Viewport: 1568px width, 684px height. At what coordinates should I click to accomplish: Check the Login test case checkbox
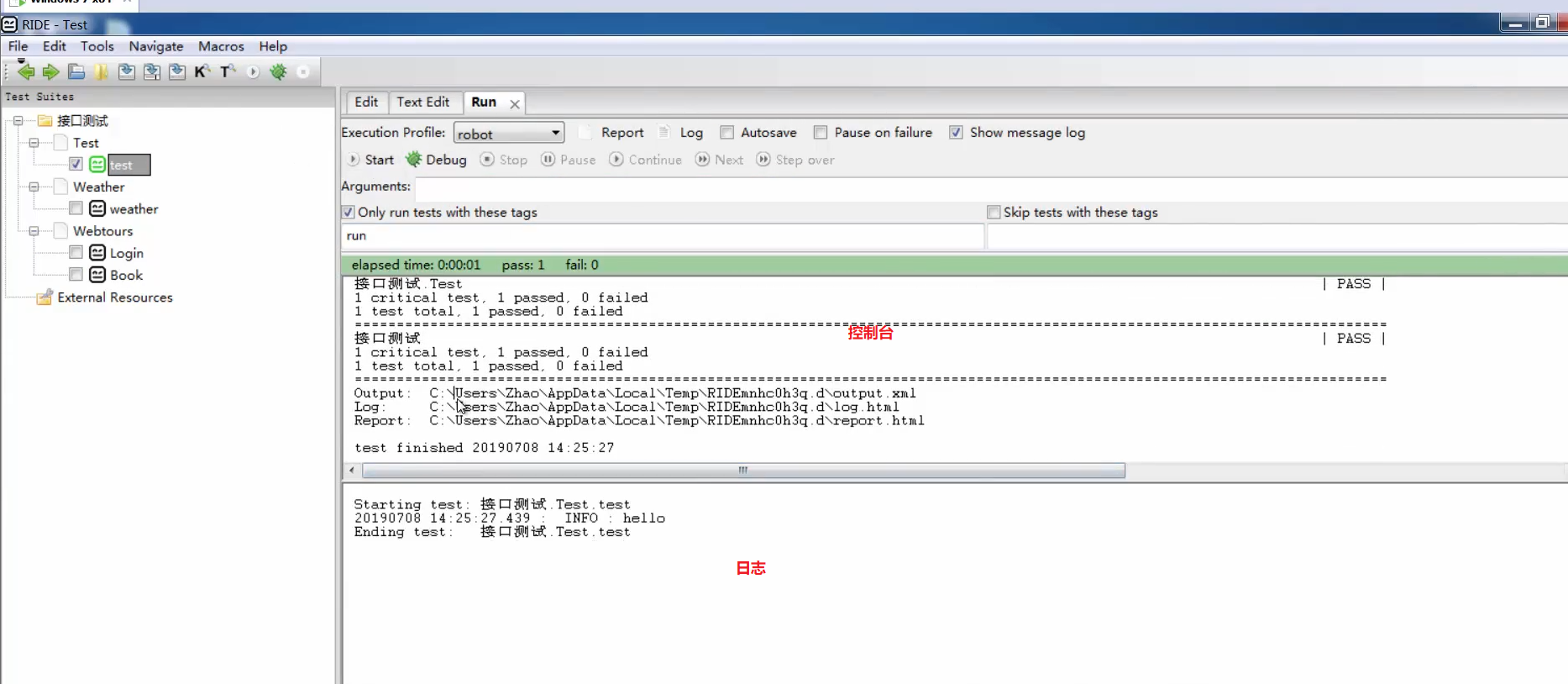point(76,252)
